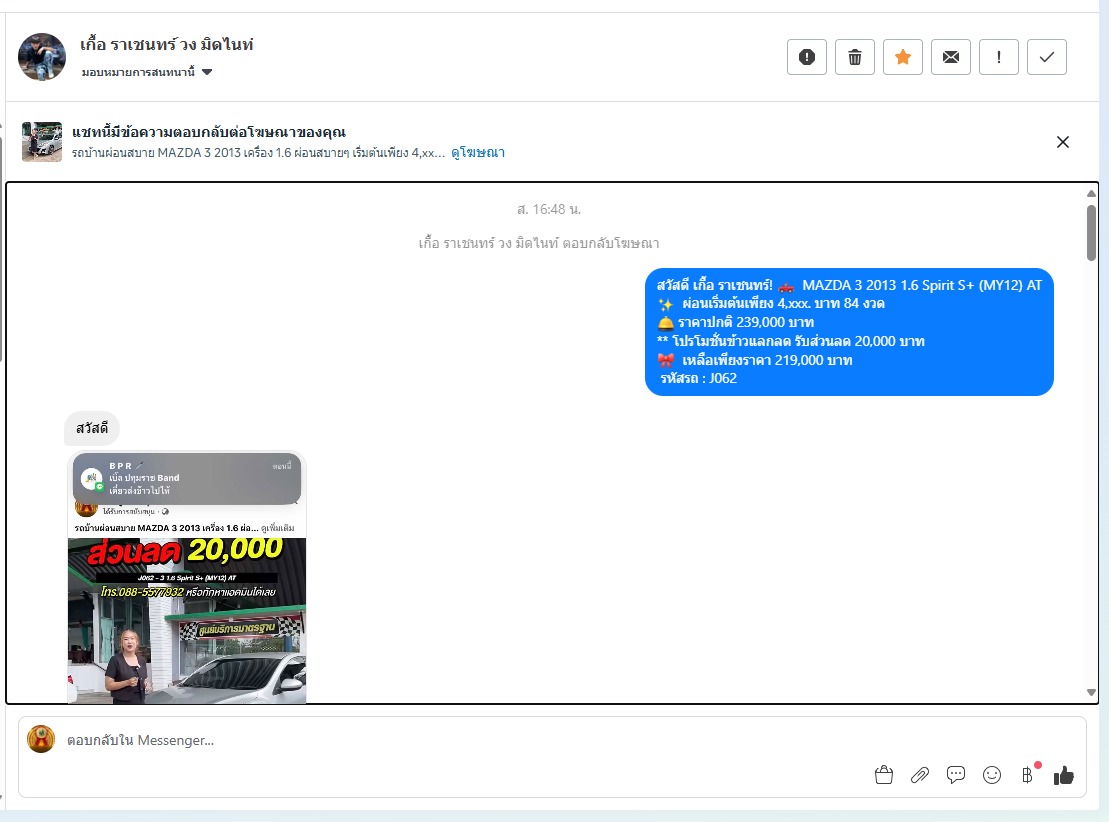Click the ส. 16:48 น. timestamp
The height and width of the screenshot is (822, 1109).
(549, 209)
